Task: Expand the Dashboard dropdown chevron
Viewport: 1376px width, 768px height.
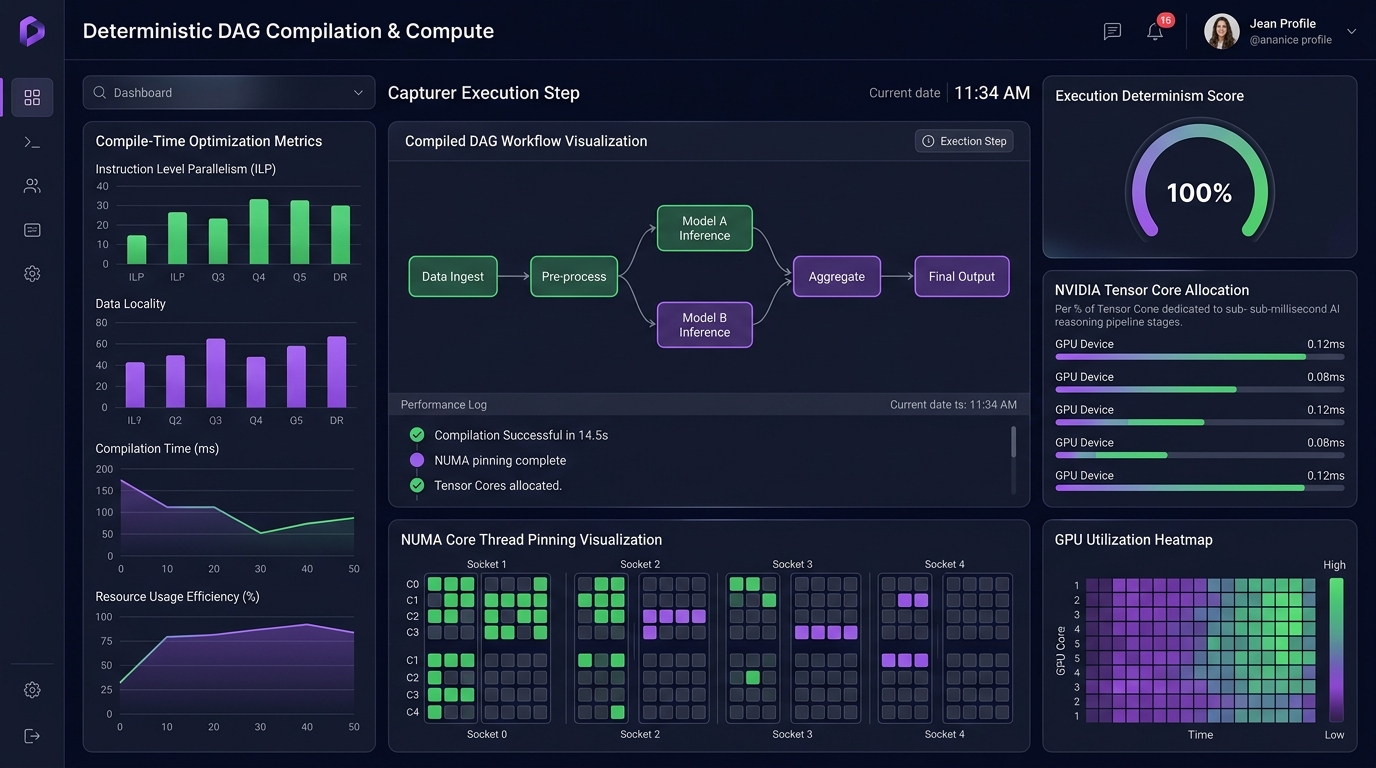Action: pos(358,93)
